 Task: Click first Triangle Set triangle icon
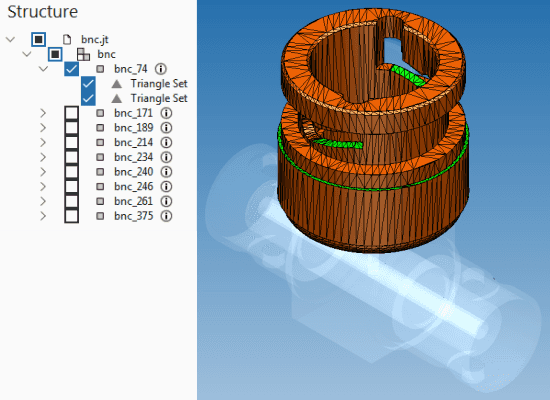[x=117, y=84]
